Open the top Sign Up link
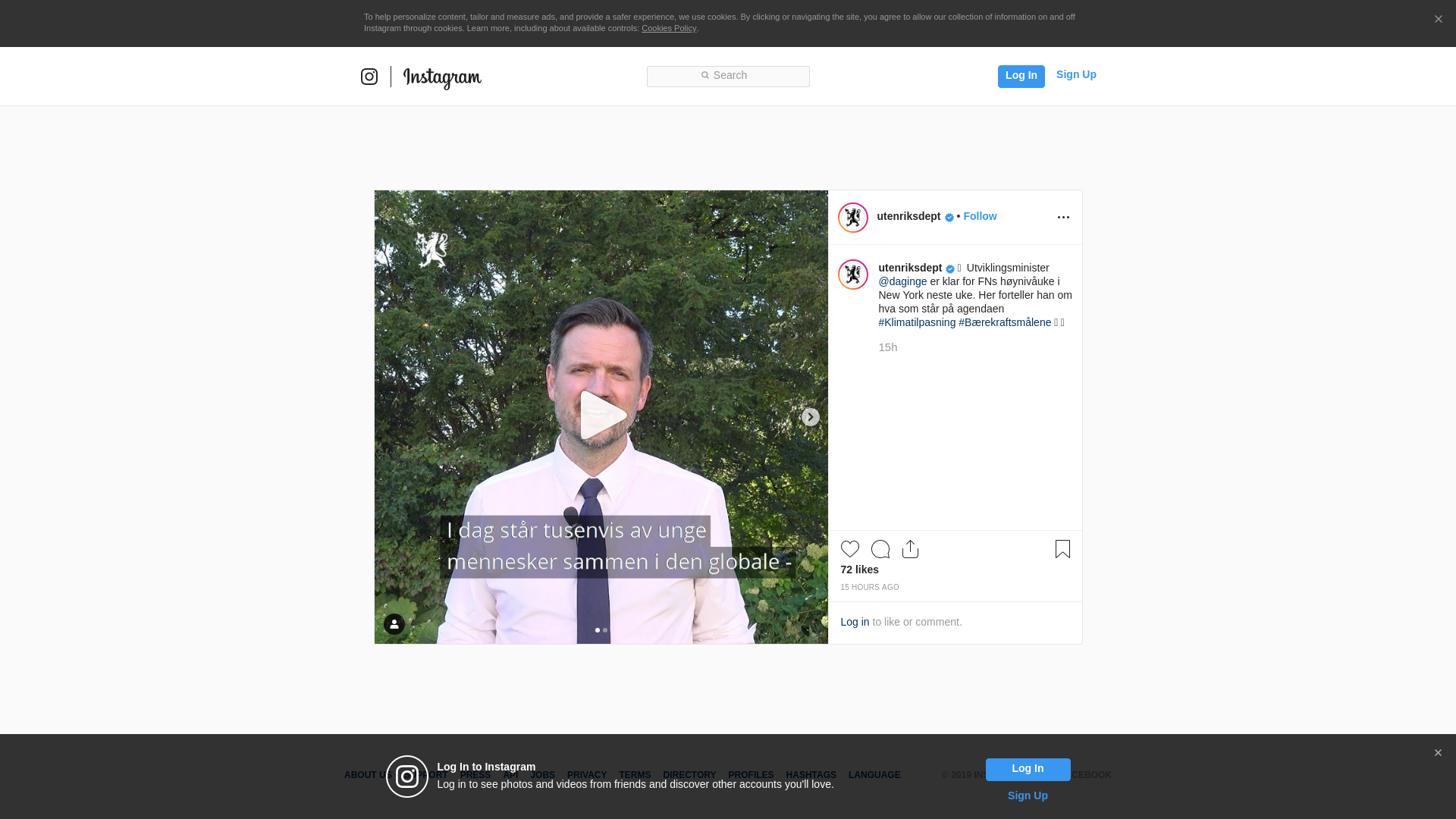The width and height of the screenshot is (1456, 819). (x=1075, y=74)
